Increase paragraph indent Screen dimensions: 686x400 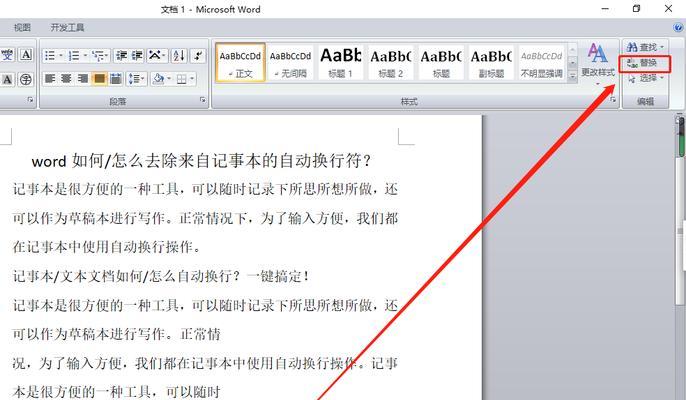137,55
